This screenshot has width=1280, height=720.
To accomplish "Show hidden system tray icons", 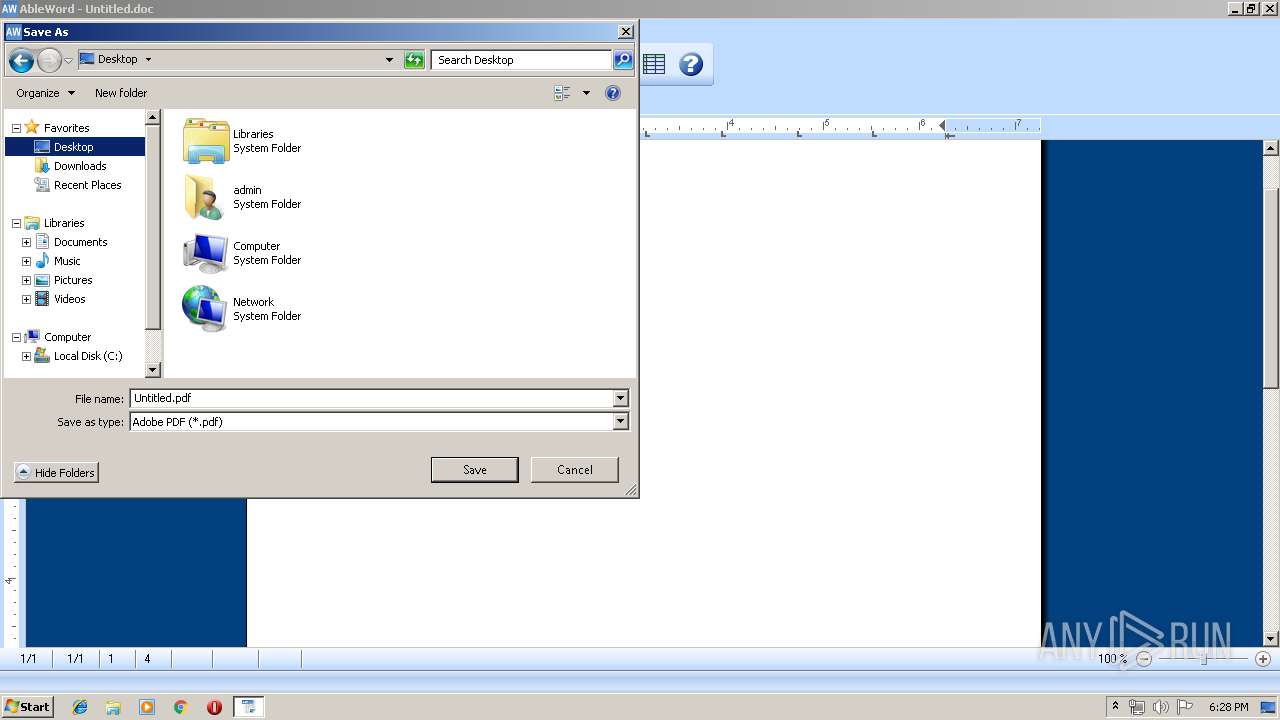I will 1115,707.
